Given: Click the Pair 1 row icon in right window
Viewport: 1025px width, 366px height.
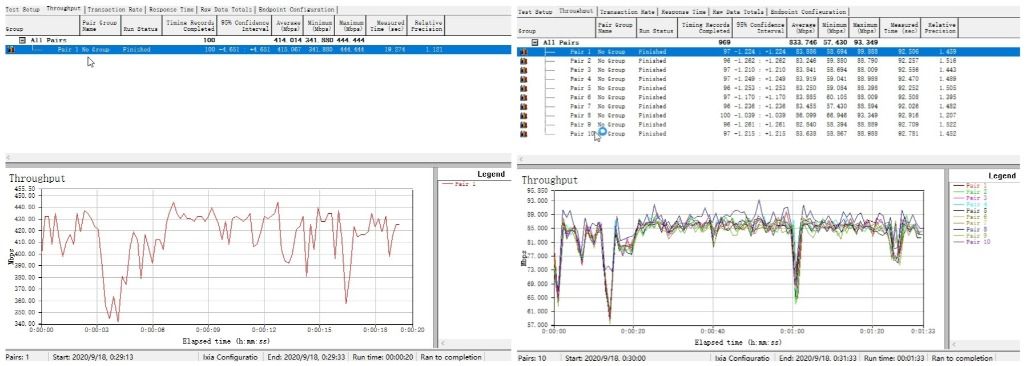Looking at the screenshot, I should pyautogui.click(x=523, y=51).
